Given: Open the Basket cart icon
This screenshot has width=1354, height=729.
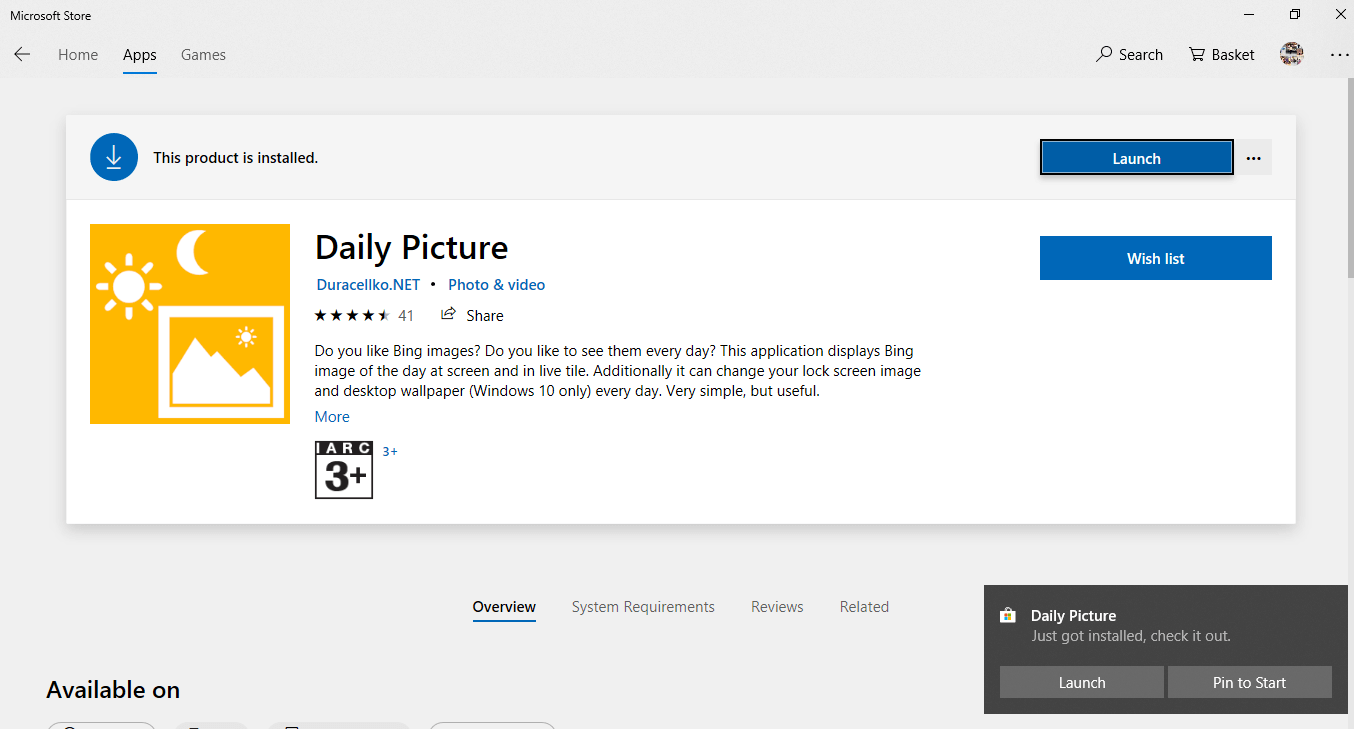Looking at the screenshot, I should pos(1197,54).
